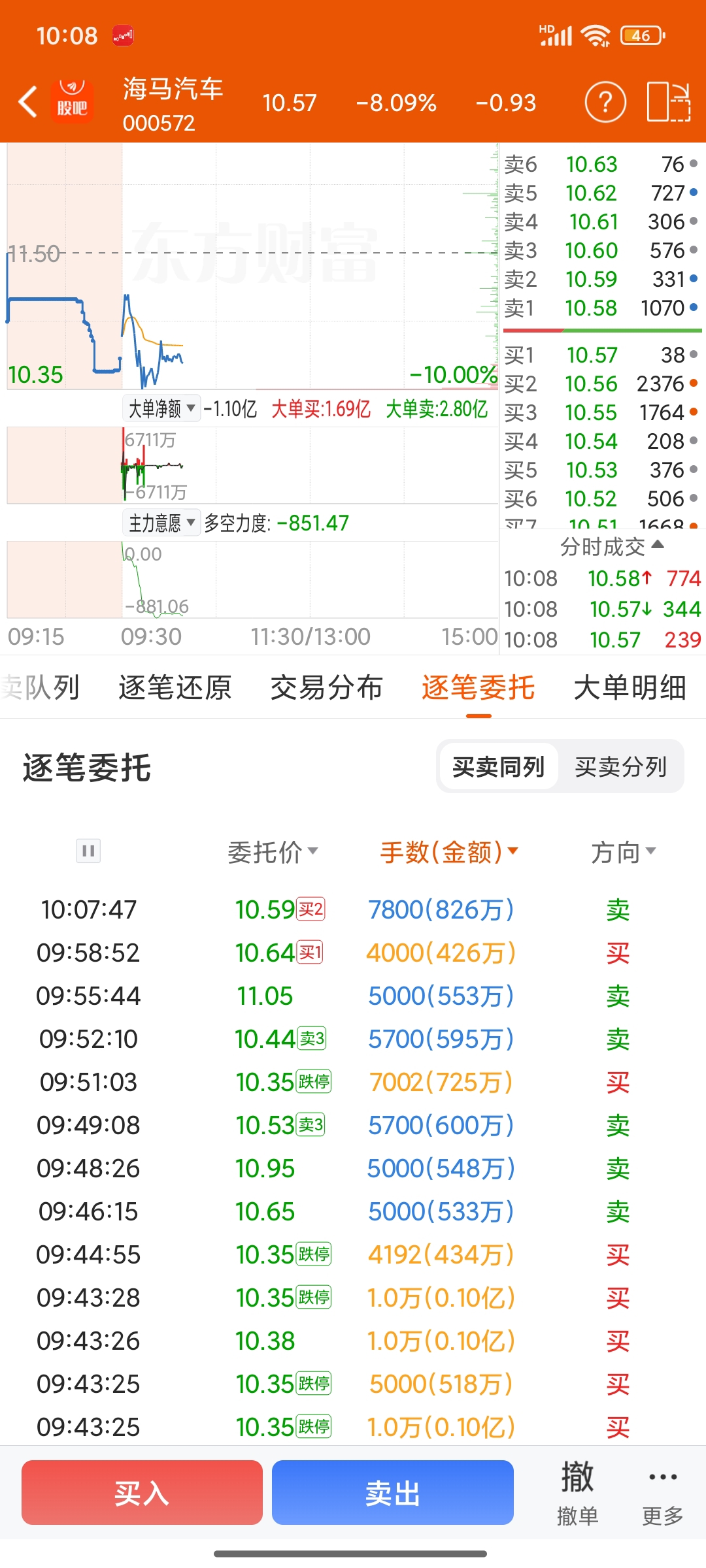This screenshot has height=1568, width=706.
Task: Tap the 撤单 cancel order icon
Action: coord(578,1494)
